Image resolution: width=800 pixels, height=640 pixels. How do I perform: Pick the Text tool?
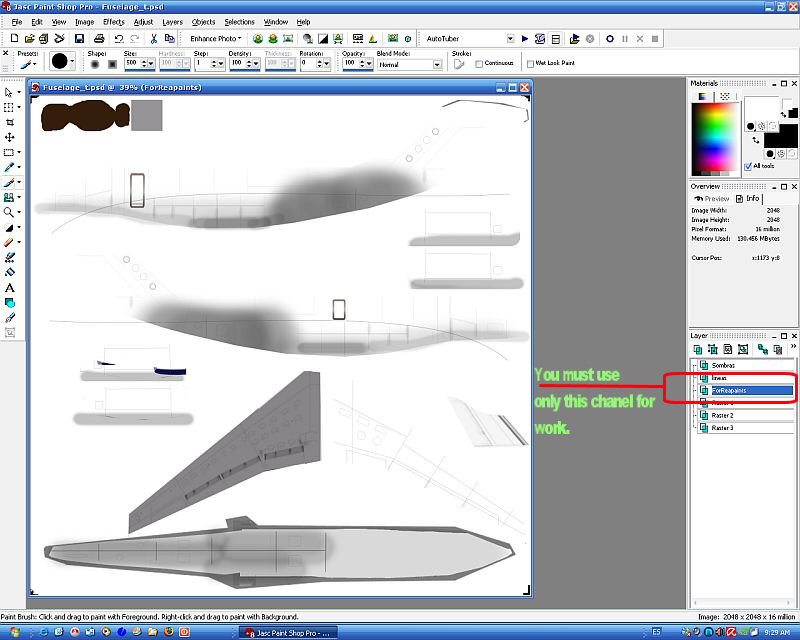click(10, 287)
